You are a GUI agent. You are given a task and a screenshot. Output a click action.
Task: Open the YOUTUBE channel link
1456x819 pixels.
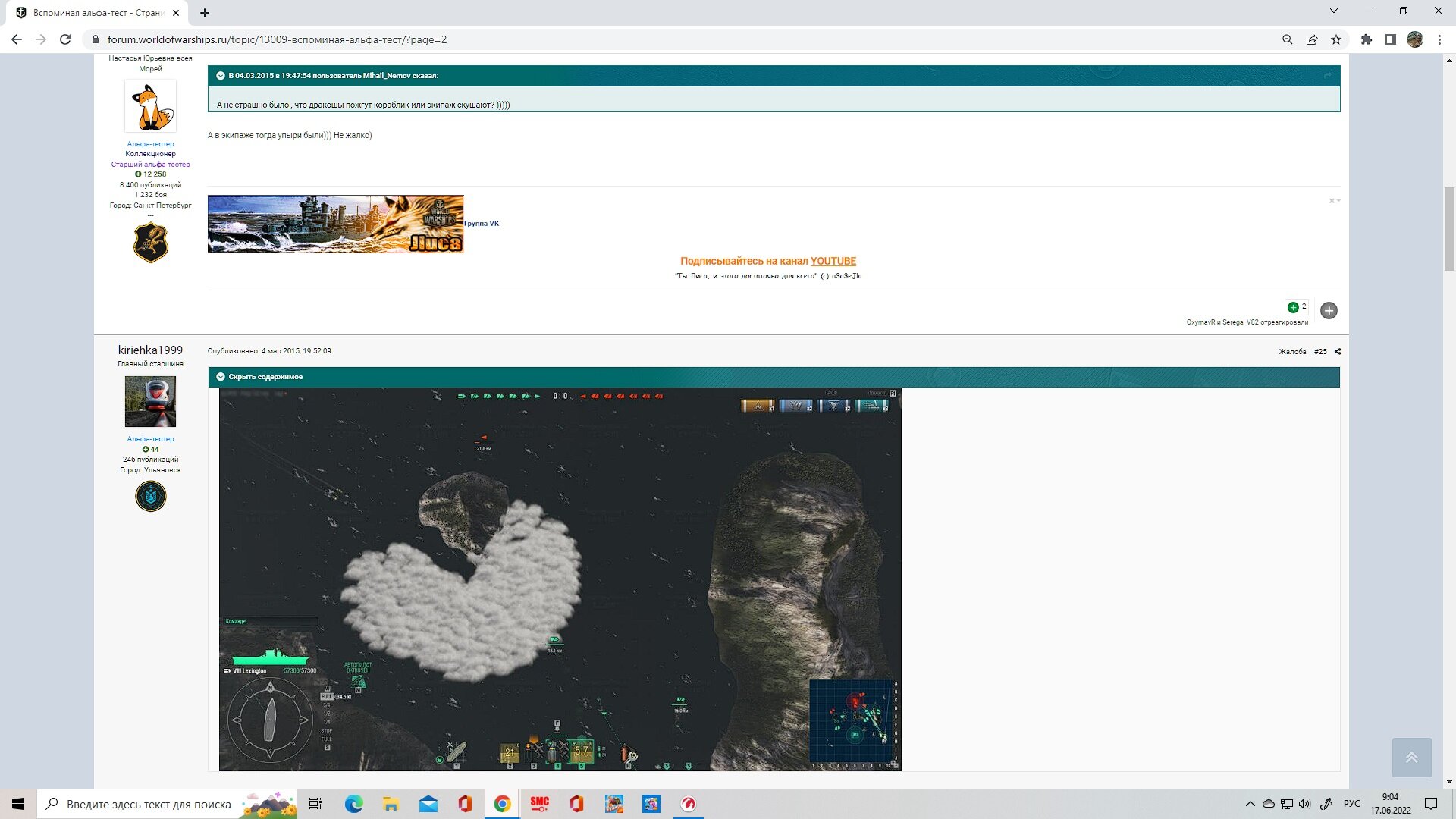[x=833, y=261]
